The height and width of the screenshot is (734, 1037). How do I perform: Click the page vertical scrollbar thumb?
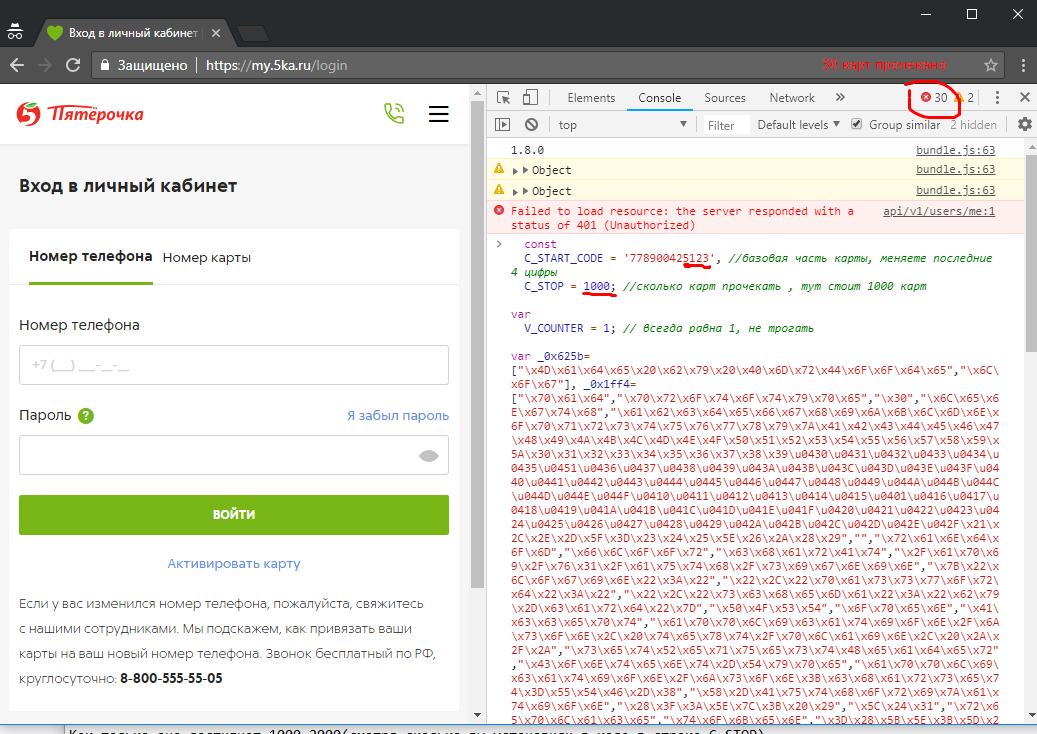477,344
